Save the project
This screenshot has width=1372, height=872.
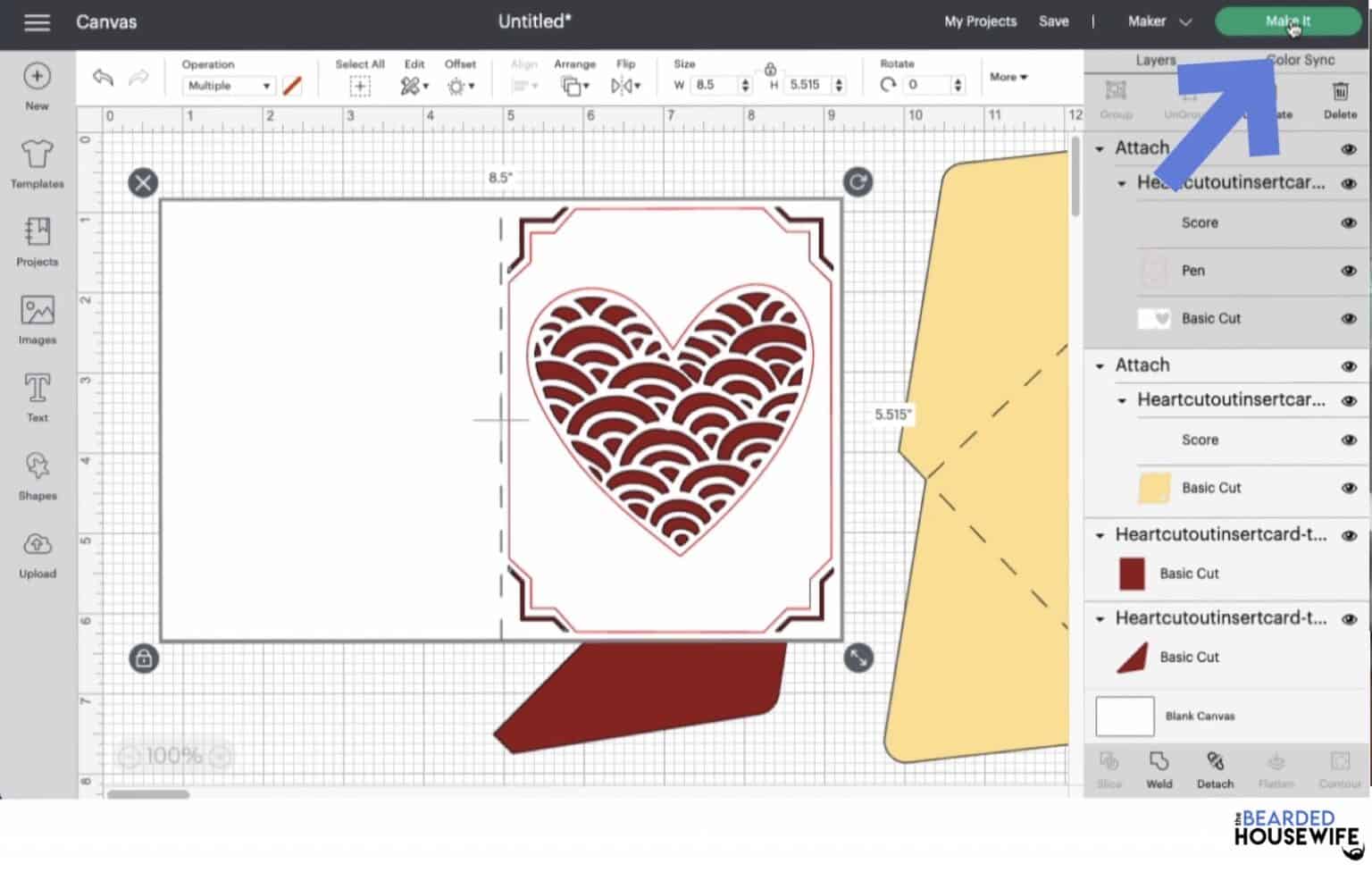tap(1053, 21)
